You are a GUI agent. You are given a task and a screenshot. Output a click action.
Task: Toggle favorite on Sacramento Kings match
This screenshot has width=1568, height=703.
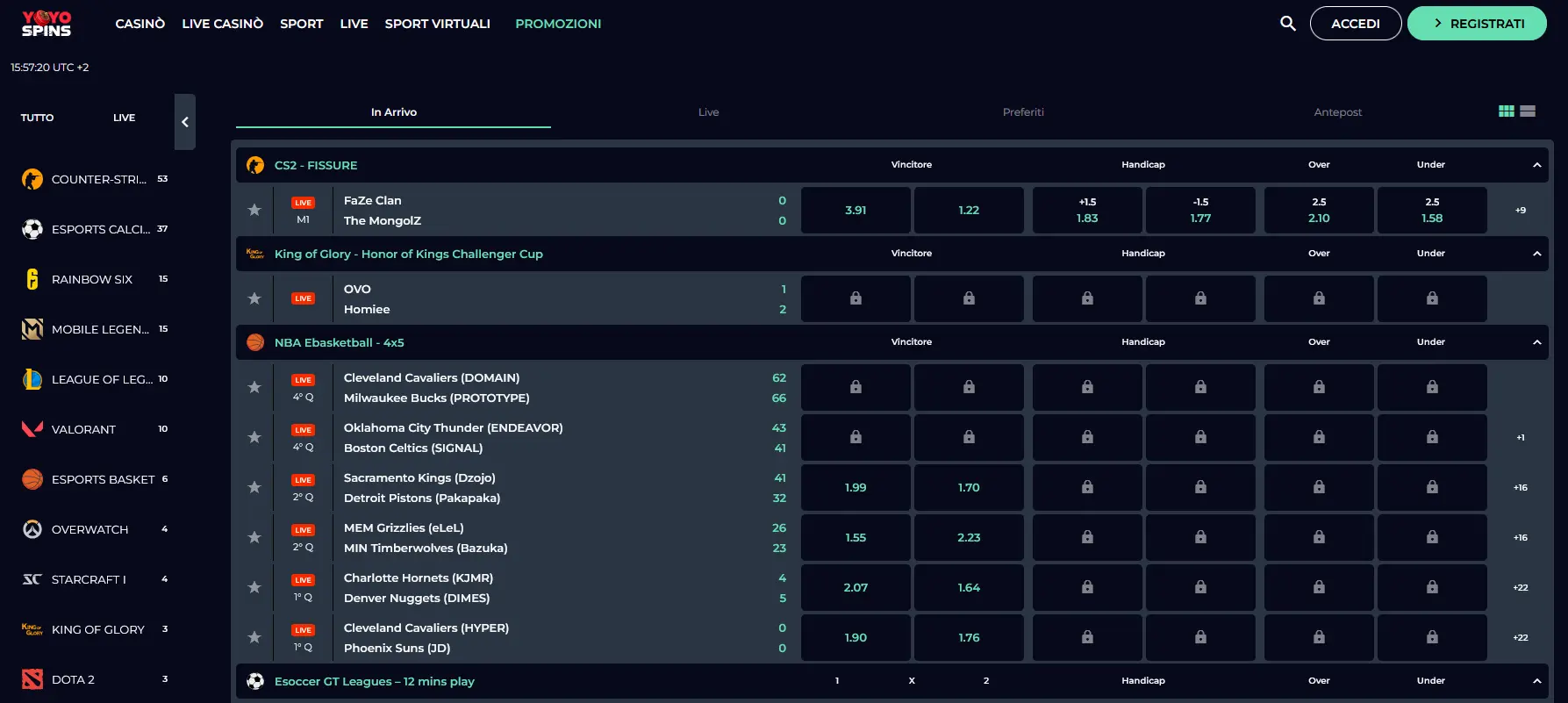pos(254,487)
